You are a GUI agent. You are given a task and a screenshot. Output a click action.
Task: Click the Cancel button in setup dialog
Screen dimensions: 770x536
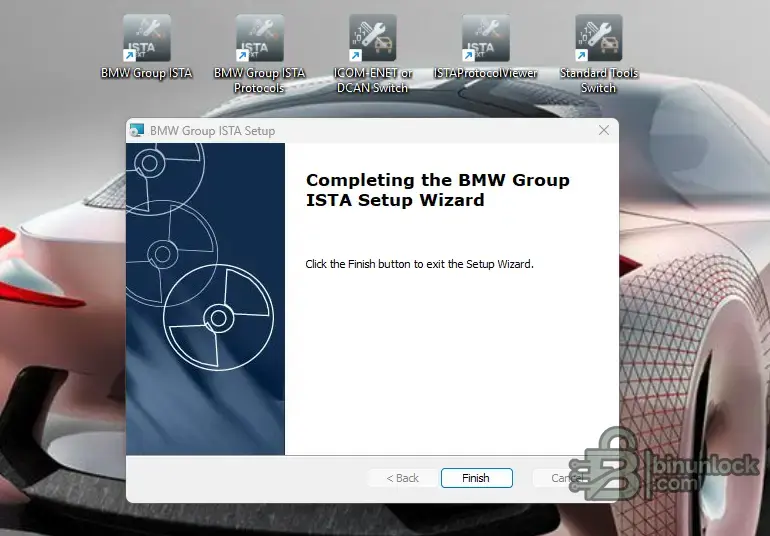[566, 478]
